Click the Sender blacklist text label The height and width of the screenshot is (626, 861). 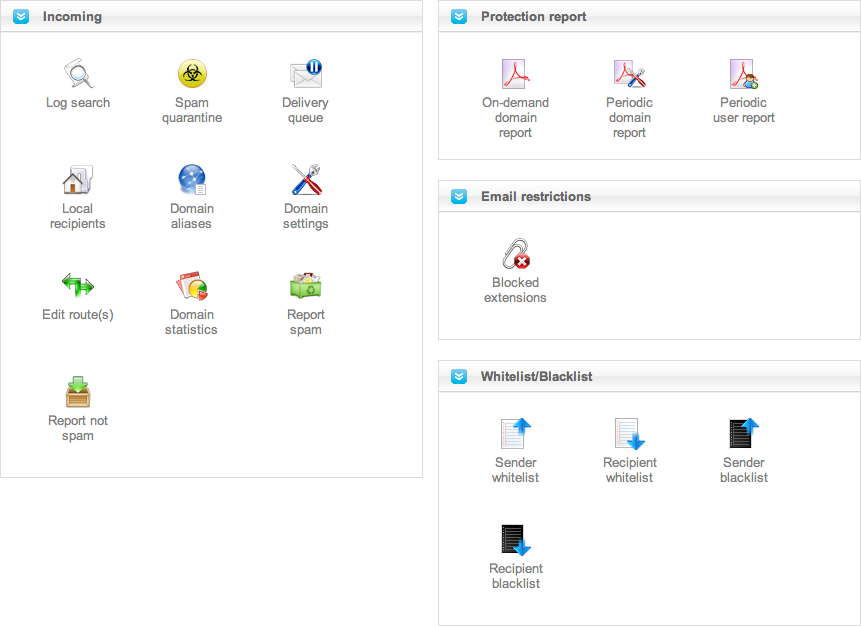click(744, 470)
